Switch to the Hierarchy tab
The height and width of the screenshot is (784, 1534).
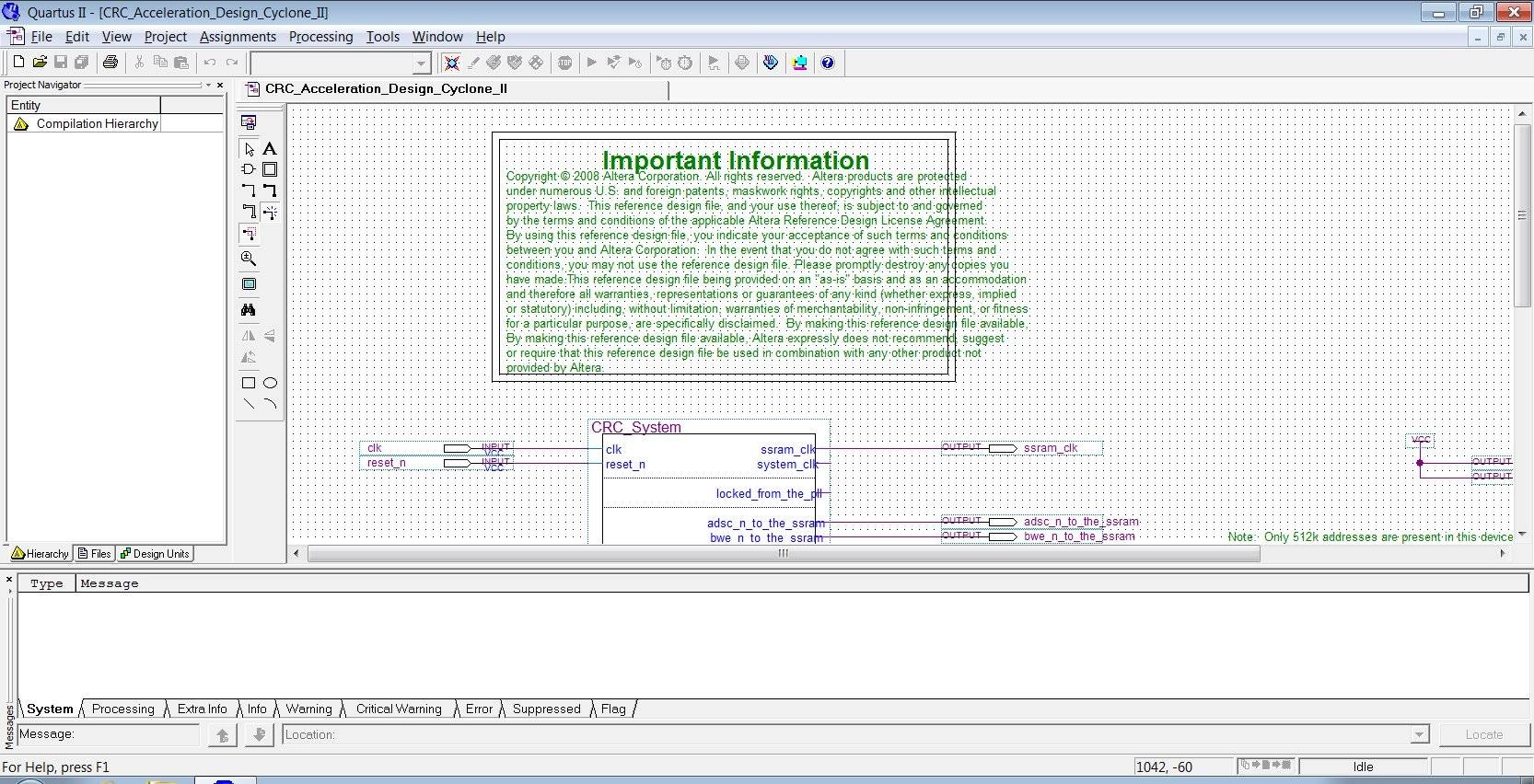[41, 553]
